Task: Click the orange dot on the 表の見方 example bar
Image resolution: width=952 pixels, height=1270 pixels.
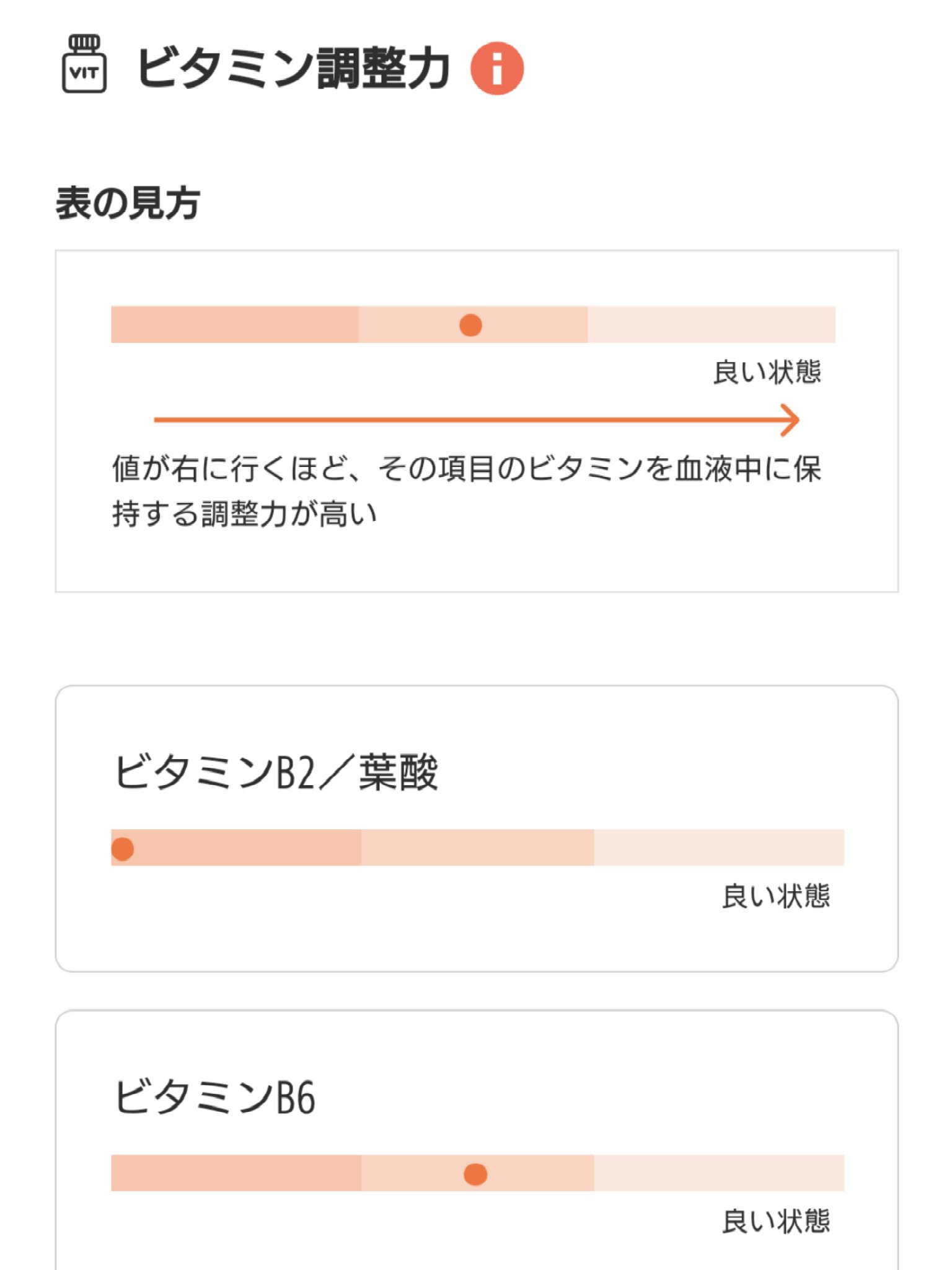Action: pos(471,325)
